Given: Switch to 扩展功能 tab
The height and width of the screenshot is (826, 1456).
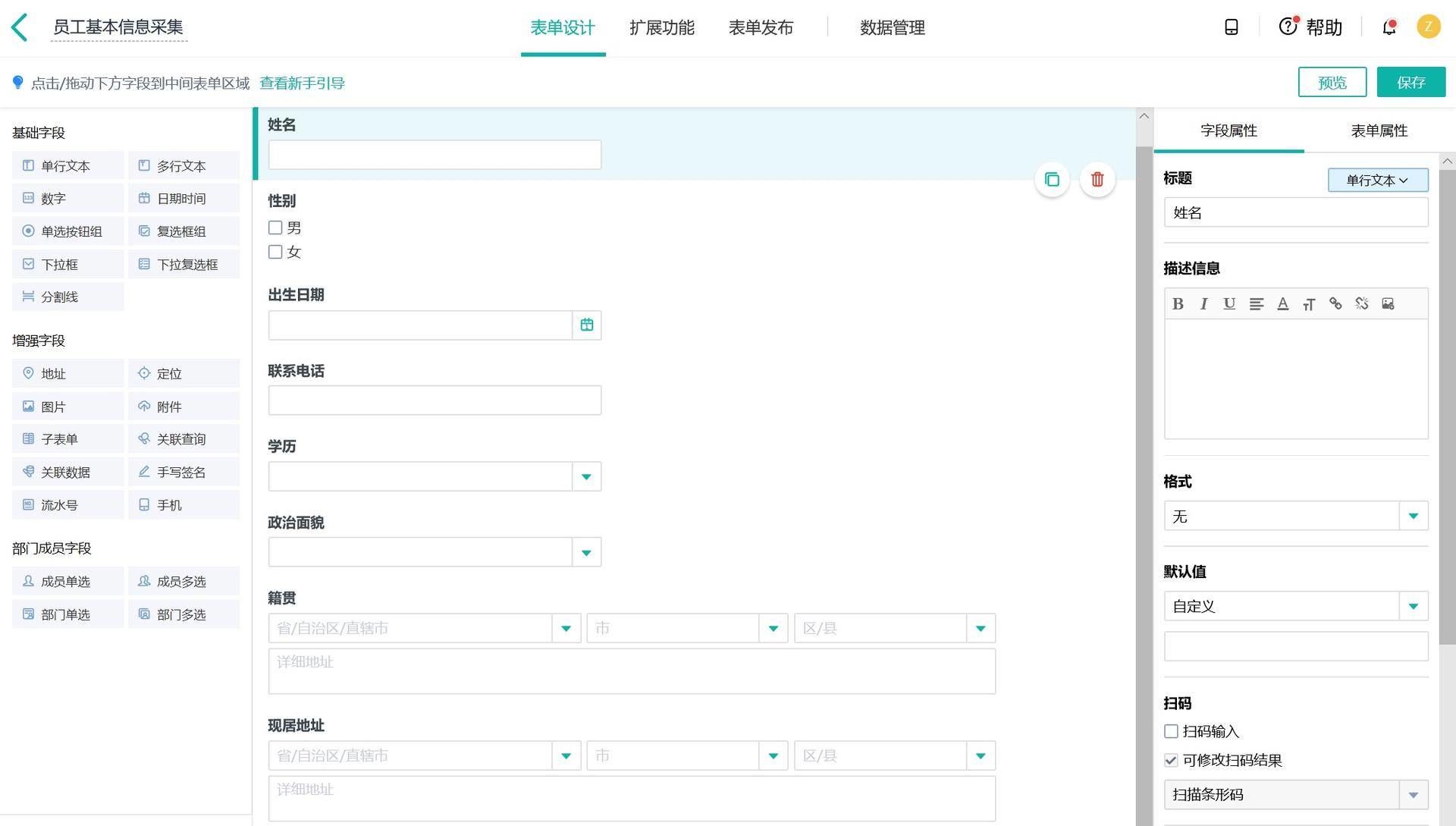Looking at the screenshot, I should (x=662, y=28).
